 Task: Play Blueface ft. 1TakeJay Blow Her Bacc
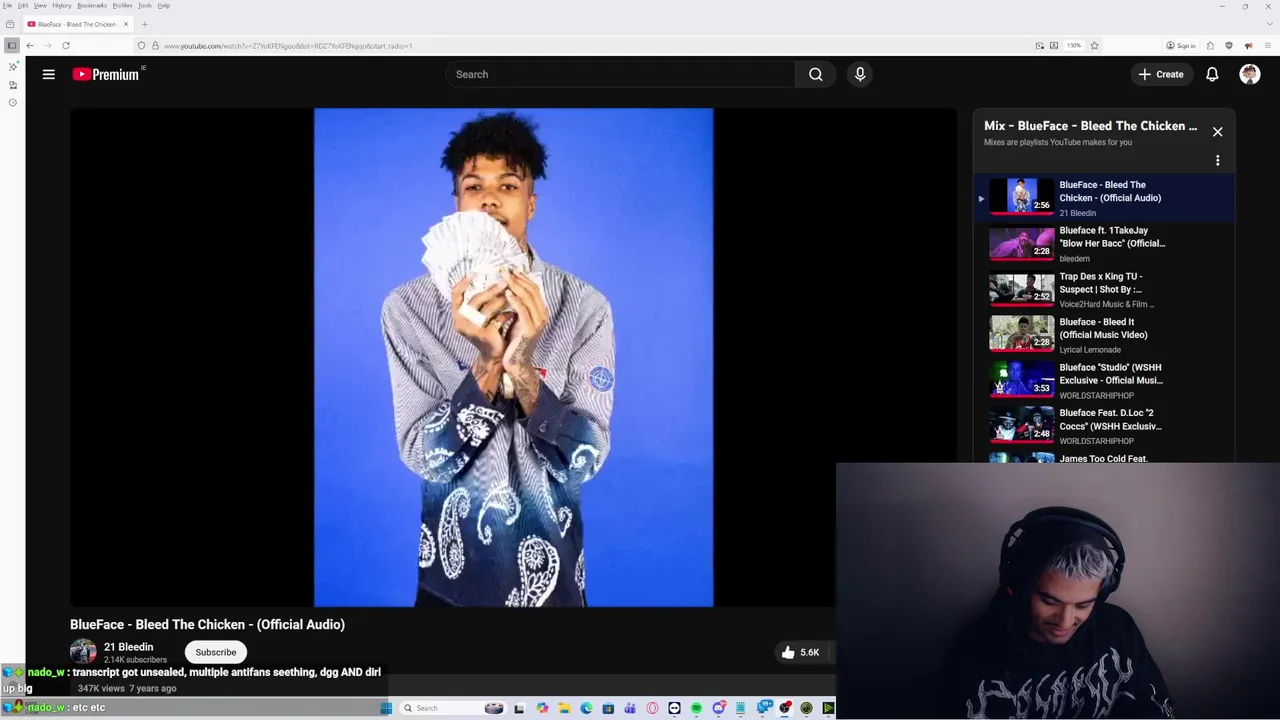click(1104, 243)
